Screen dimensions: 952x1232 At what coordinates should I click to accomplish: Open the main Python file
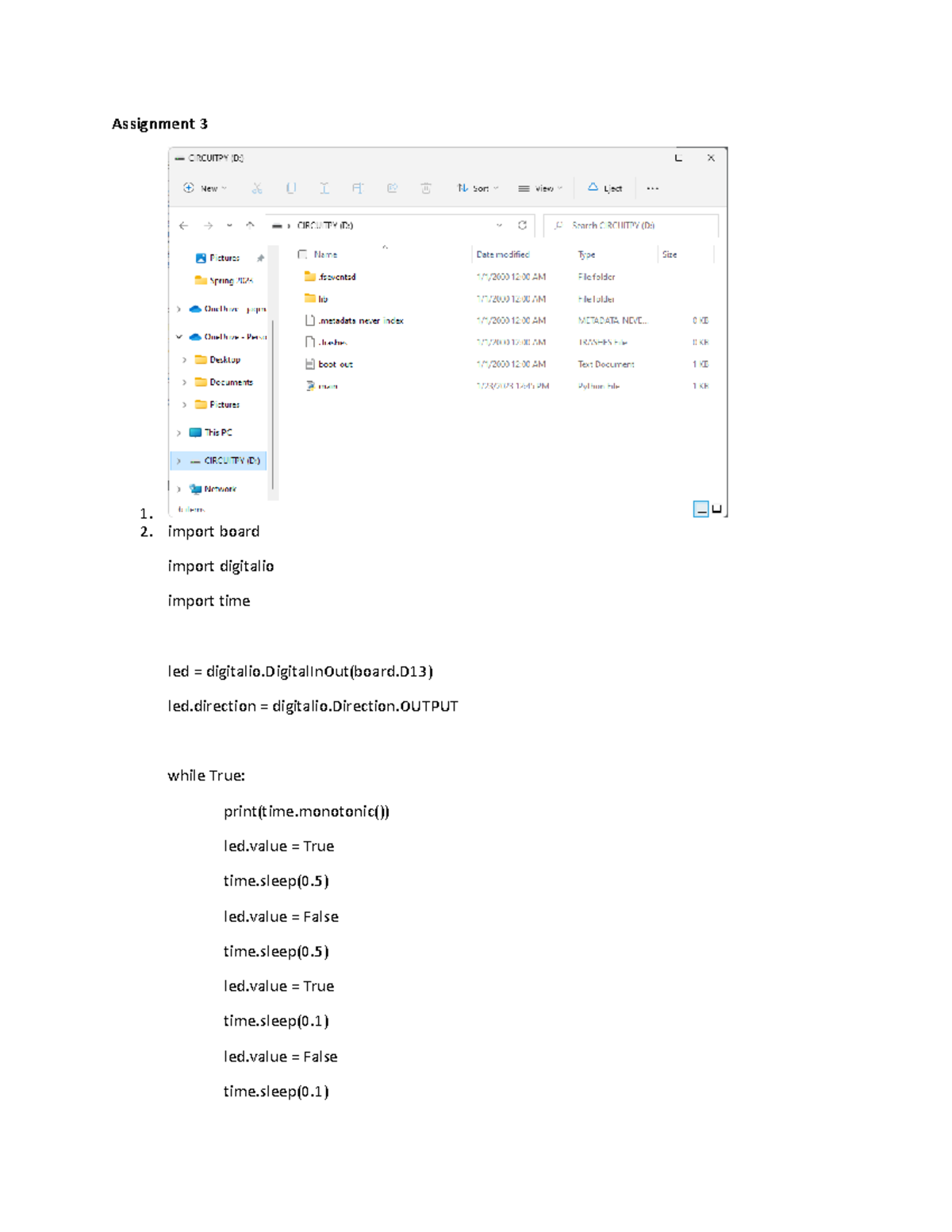(328, 386)
